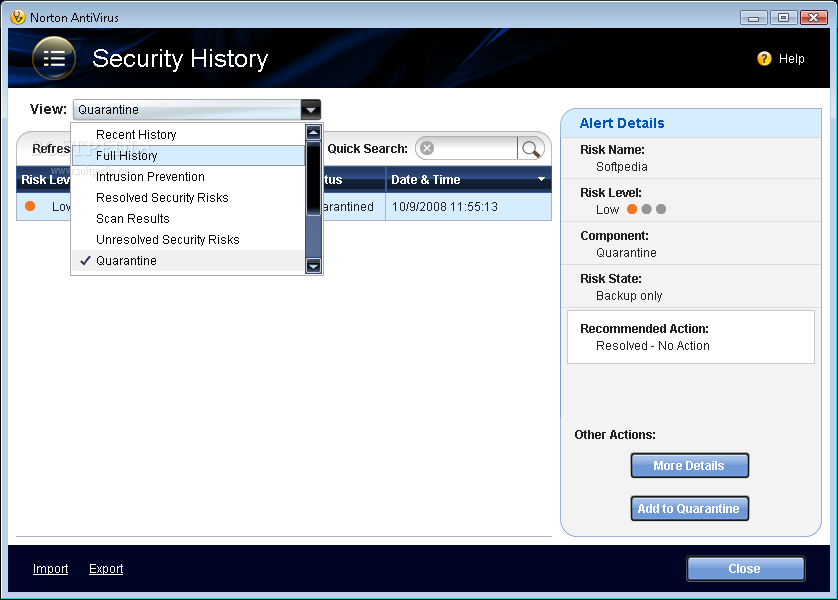Run search with the magnifying glass icon
This screenshot has height=600, width=838.
coord(531,149)
